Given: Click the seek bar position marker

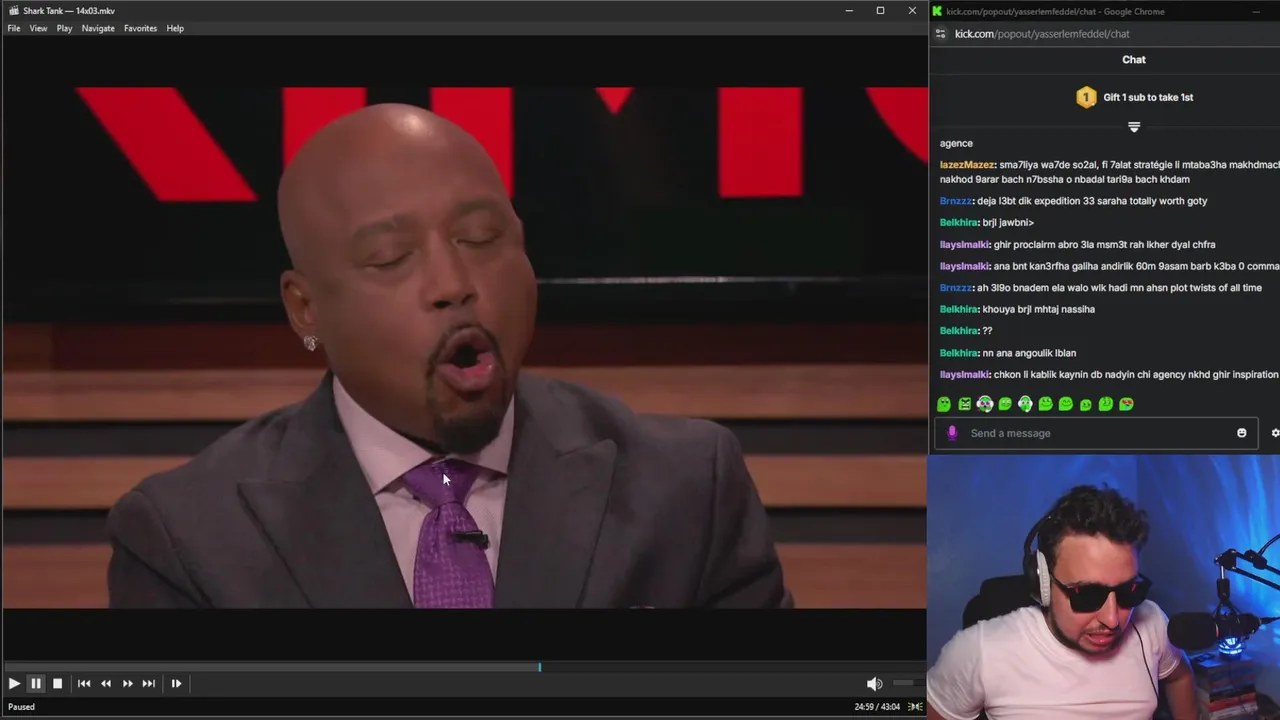Looking at the screenshot, I should coord(540,667).
